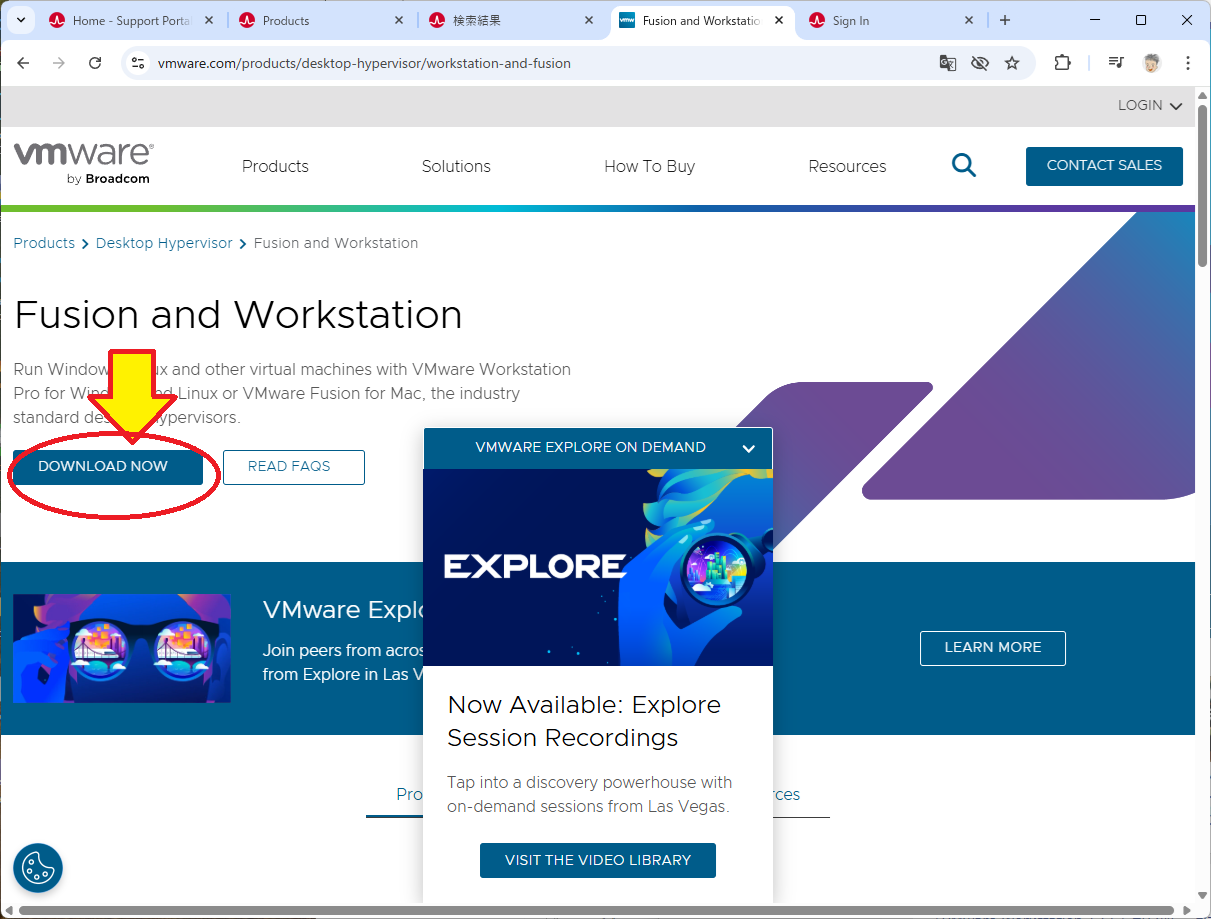Open the Products navigation menu
This screenshot has width=1211, height=919.
[x=275, y=166]
